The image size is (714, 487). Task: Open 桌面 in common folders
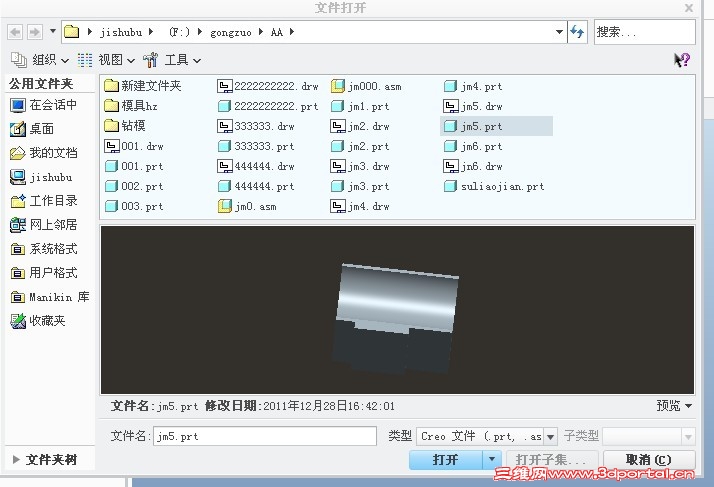coord(32,129)
